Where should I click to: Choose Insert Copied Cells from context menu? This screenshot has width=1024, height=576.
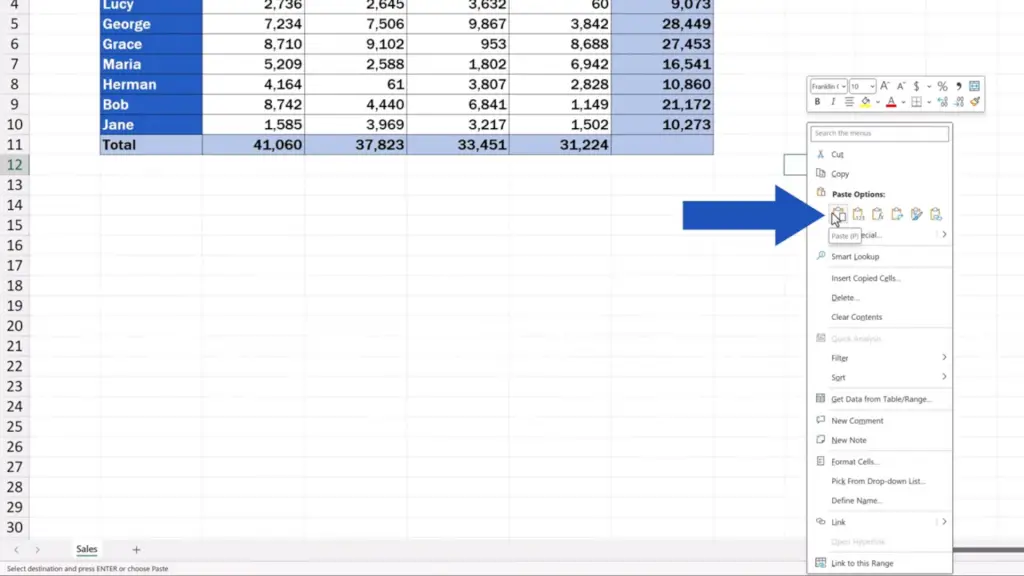pos(866,278)
